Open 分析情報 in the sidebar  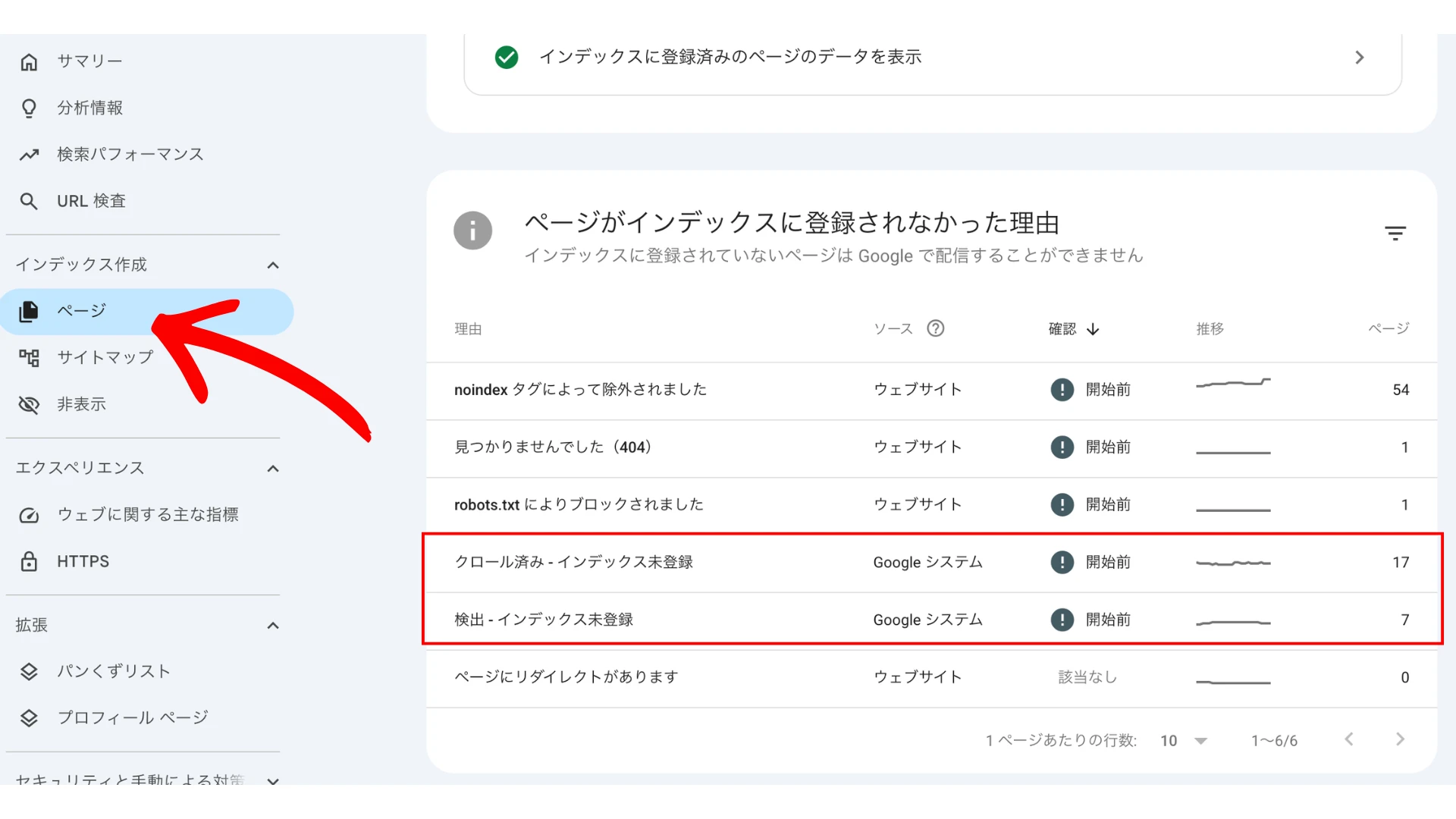click(x=90, y=108)
